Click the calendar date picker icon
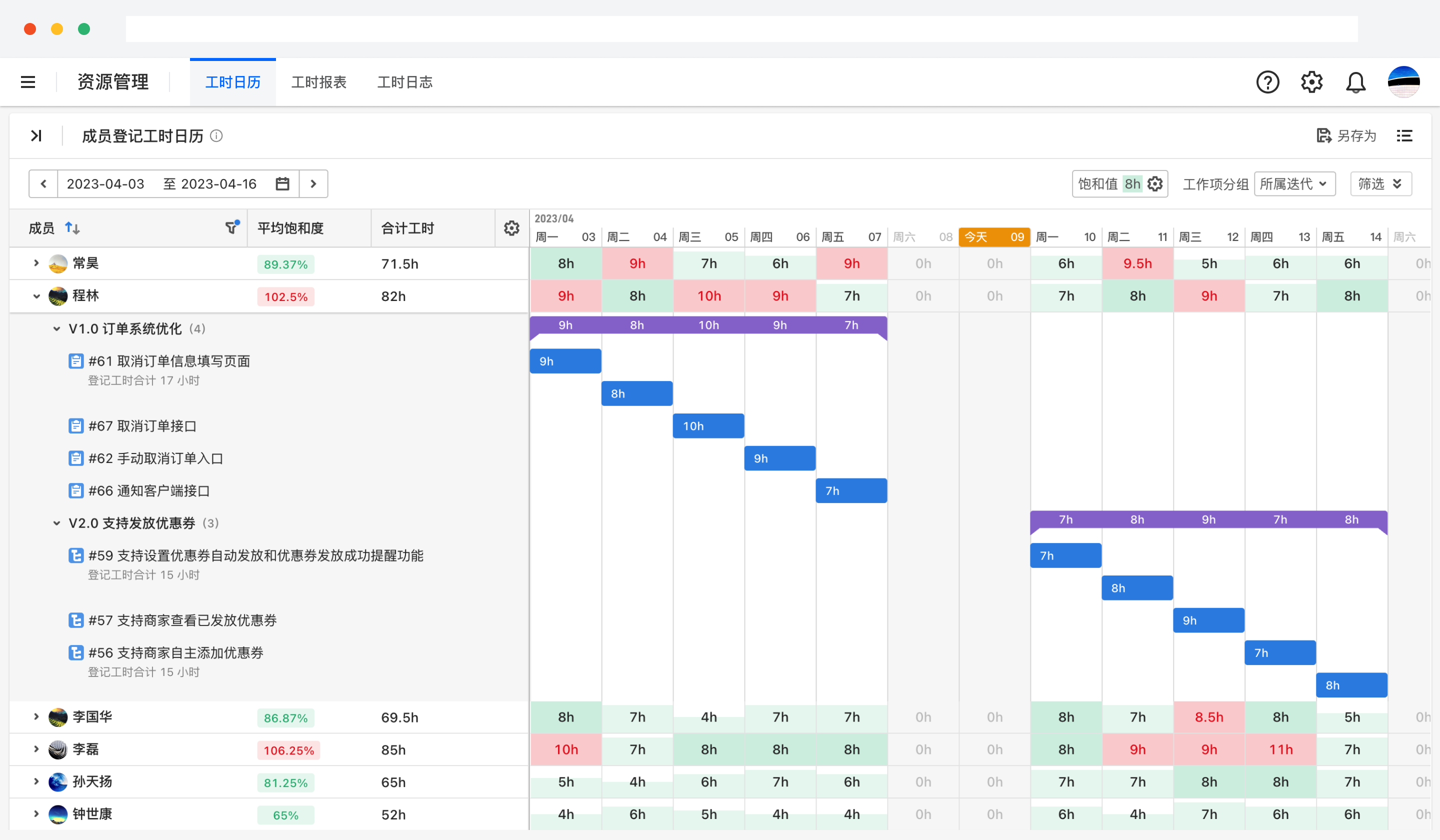Image resolution: width=1440 pixels, height=840 pixels. click(282, 184)
